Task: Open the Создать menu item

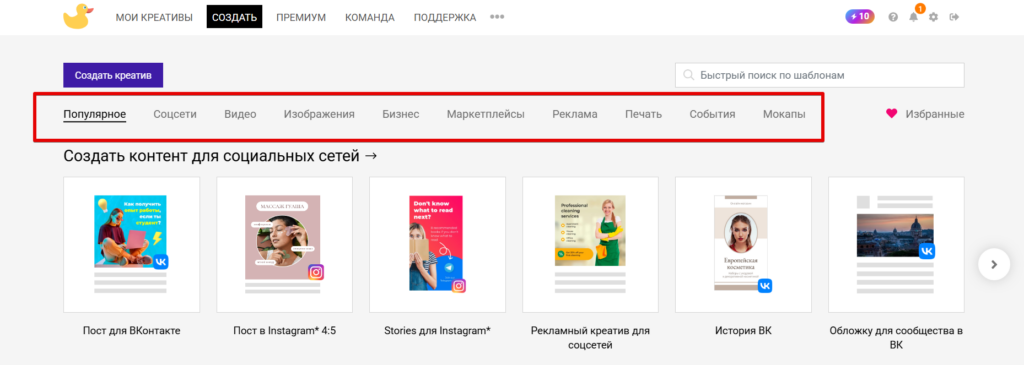Action: pyautogui.click(x=234, y=17)
